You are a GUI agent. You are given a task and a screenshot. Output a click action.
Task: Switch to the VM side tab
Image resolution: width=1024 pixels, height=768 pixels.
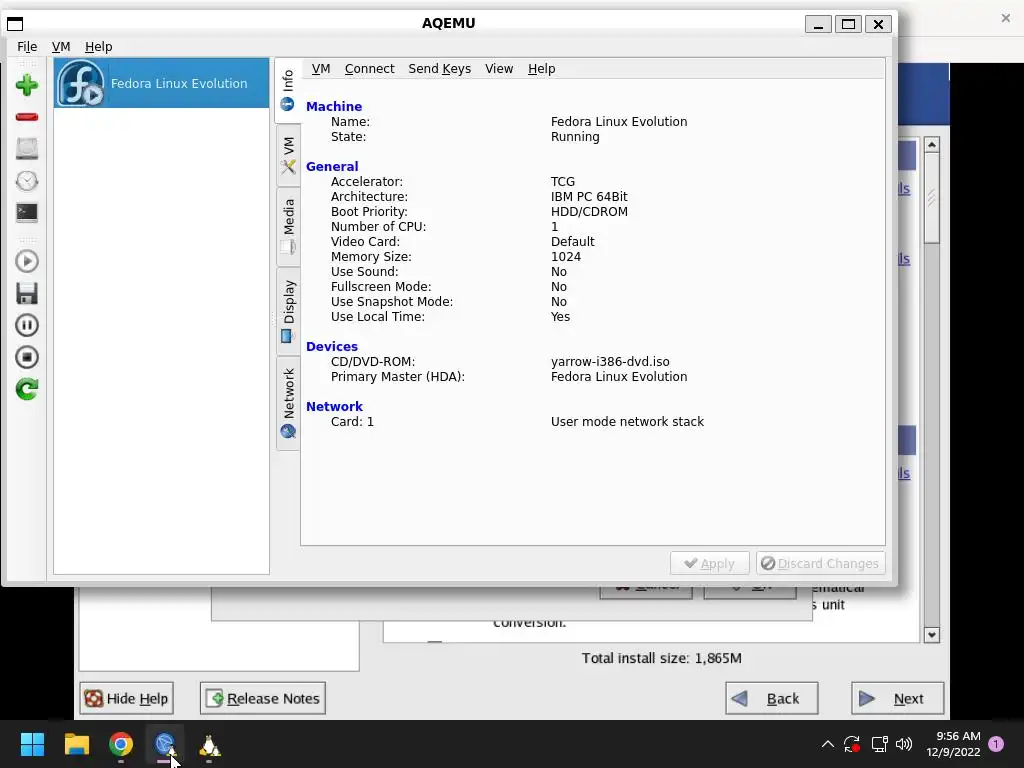[288, 155]
